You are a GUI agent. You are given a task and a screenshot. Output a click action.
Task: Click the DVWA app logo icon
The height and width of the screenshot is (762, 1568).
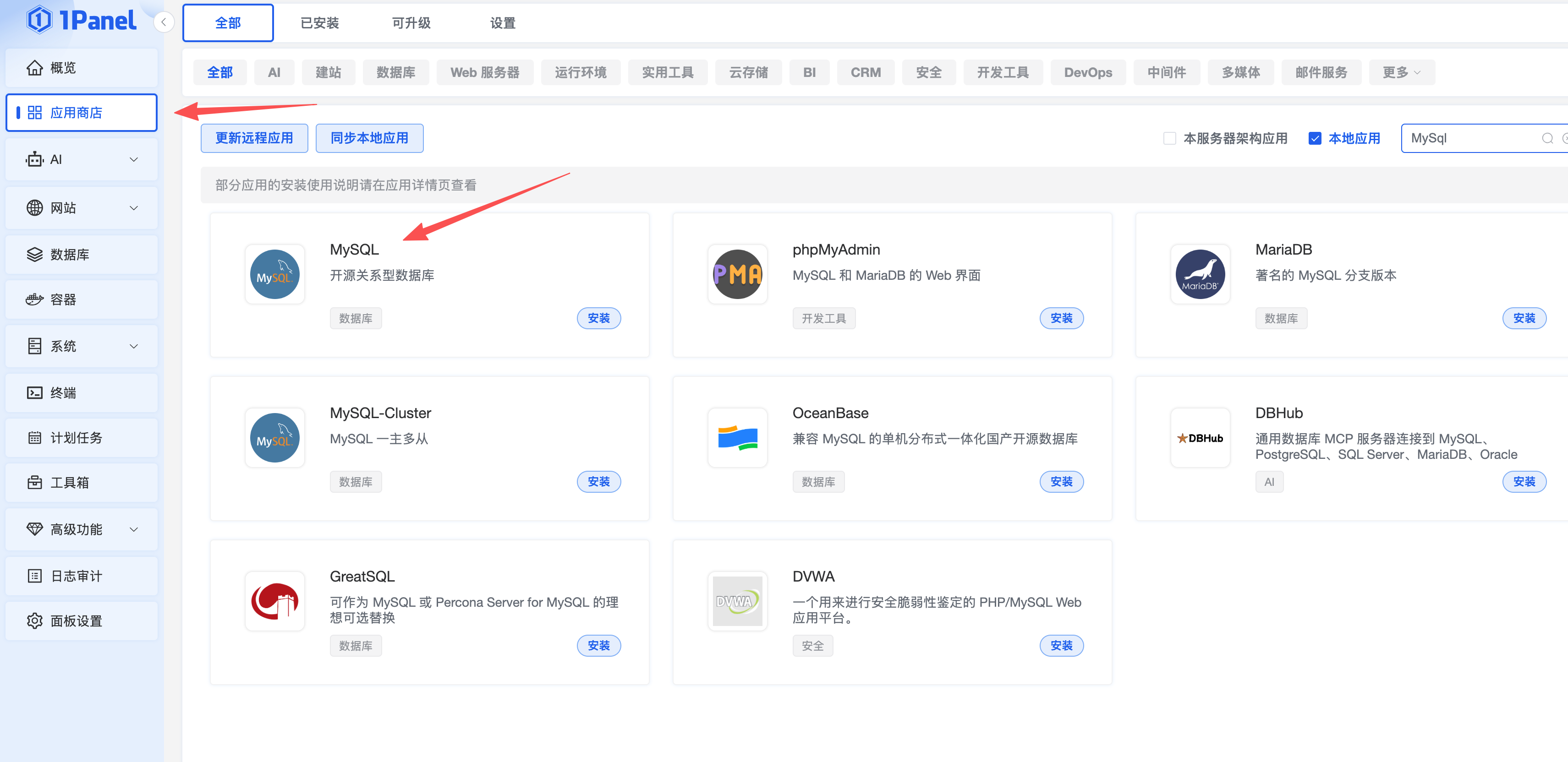(x=737, y=601)
